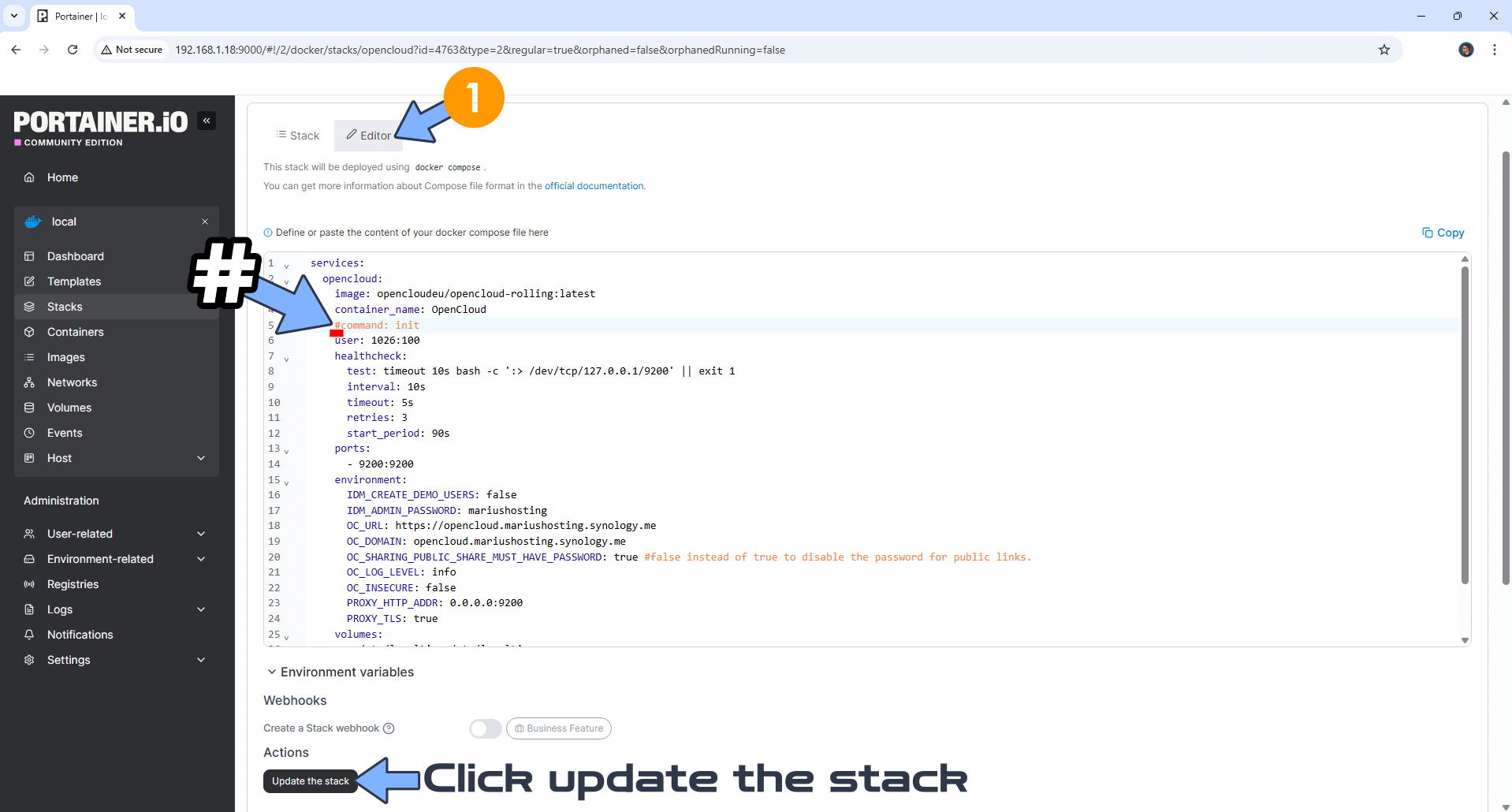The height and width of the screenshot is (812, 1512).
Task: Expand the User-related menu
Action: point(201,534)
